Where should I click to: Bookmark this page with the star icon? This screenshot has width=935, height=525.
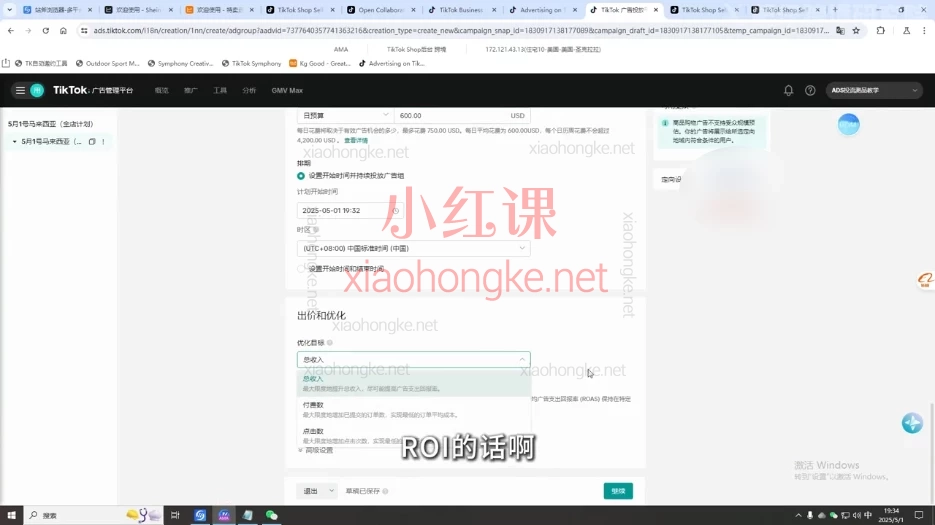pyautogui.click(x=856, y=30)
